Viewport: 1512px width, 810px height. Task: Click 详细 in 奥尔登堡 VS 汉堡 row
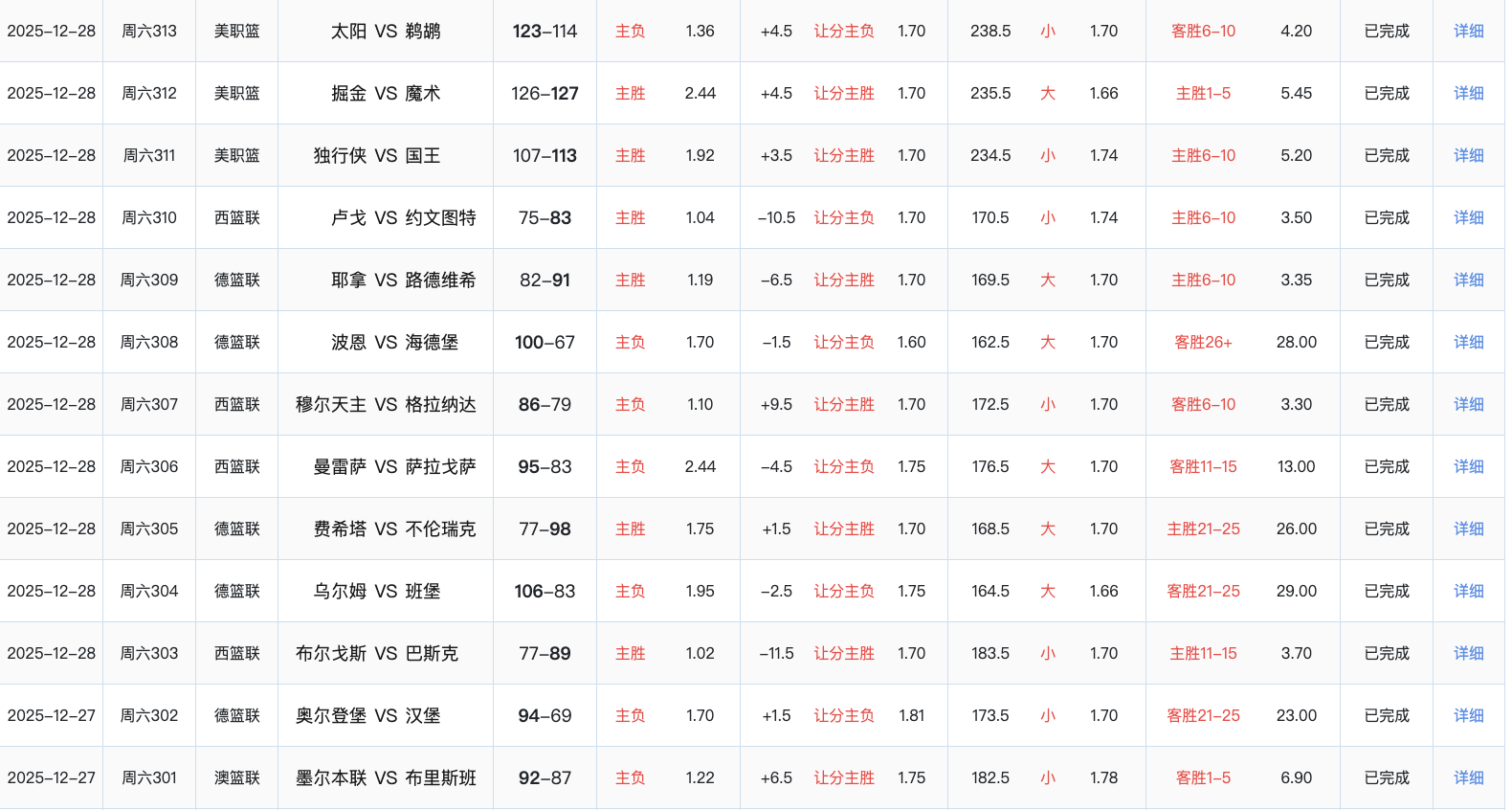point(1468,715)
